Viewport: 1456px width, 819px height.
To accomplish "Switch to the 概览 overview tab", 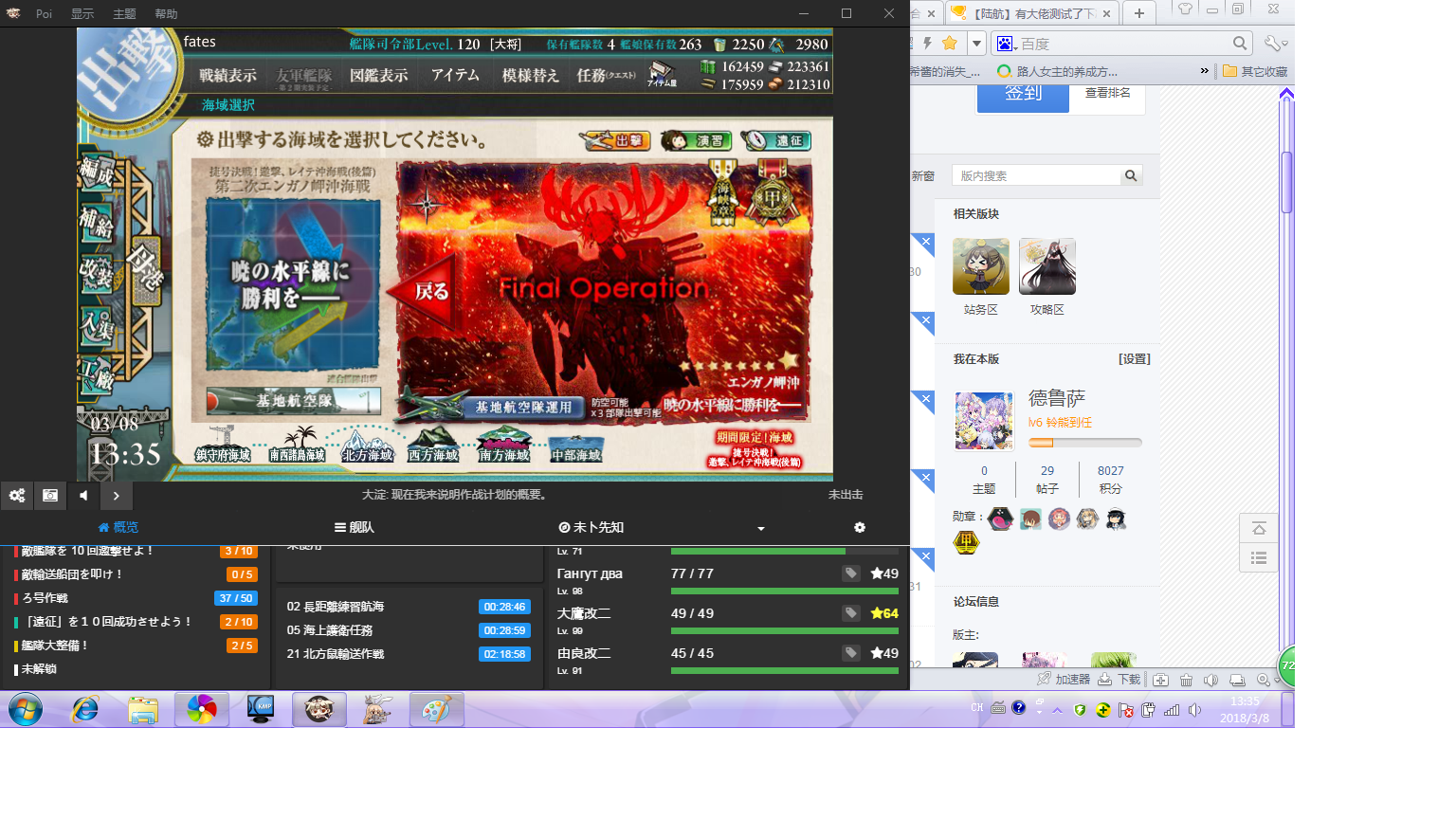I will (x=118, y=527).
